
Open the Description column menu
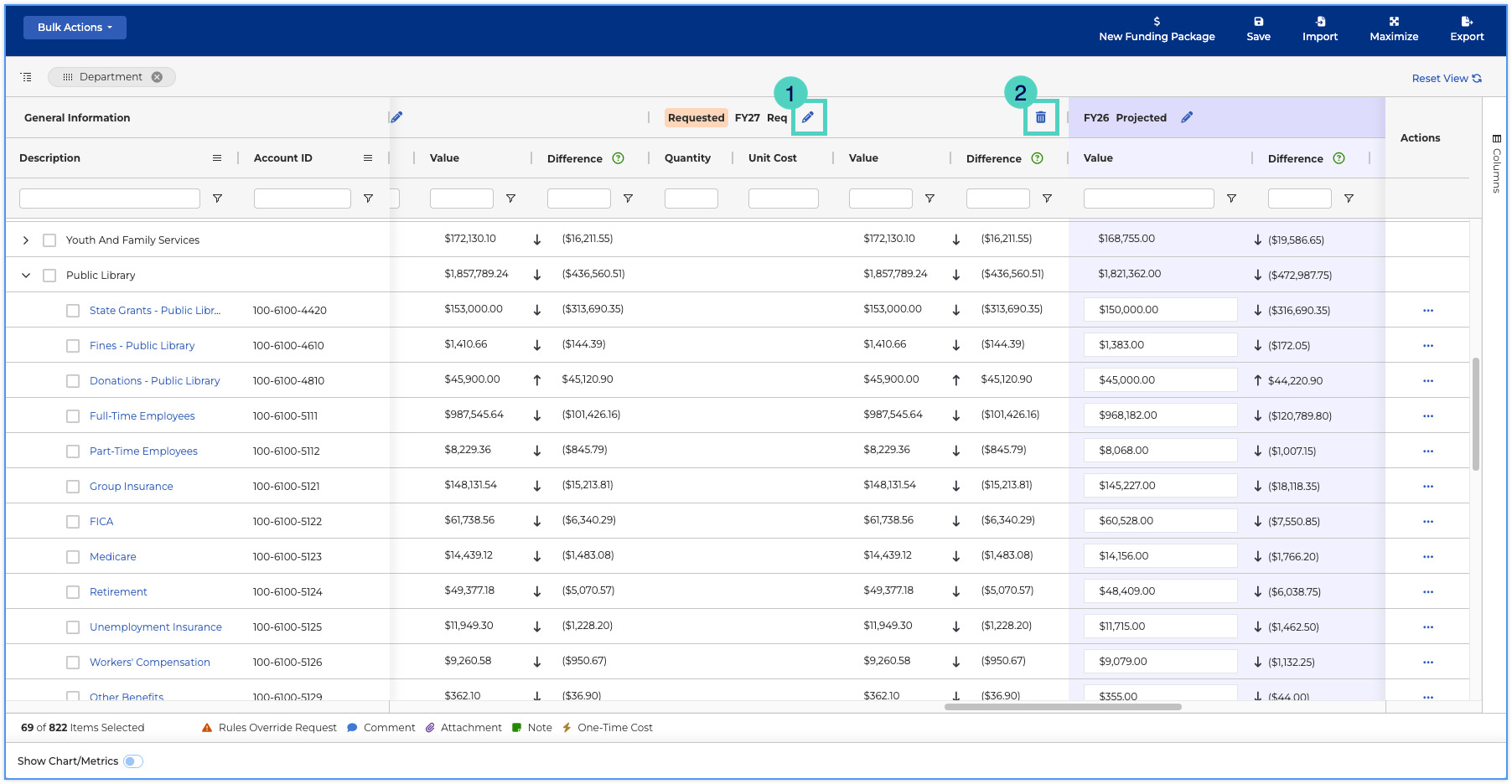coord(217,158)
